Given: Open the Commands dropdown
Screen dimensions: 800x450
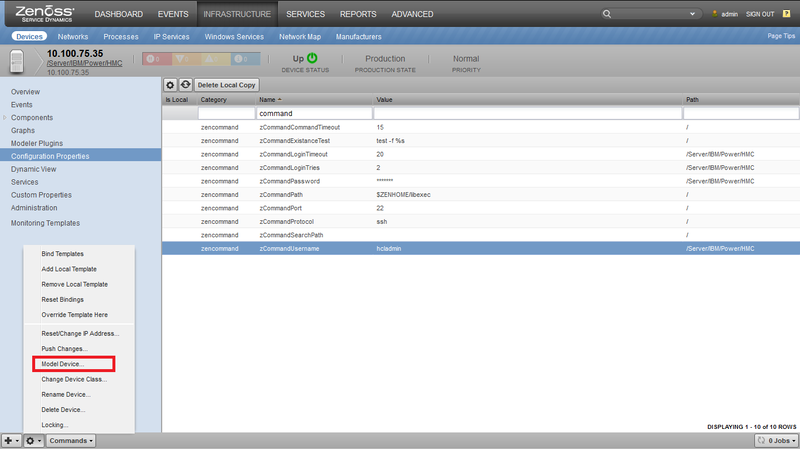Looking at the screenshot, I should (71, 441).
